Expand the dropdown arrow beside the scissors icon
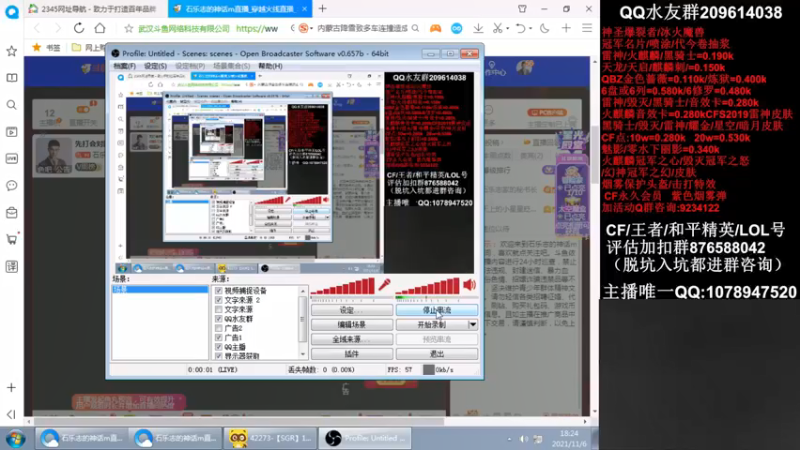The image size is (800, 450). pos(508,29)
